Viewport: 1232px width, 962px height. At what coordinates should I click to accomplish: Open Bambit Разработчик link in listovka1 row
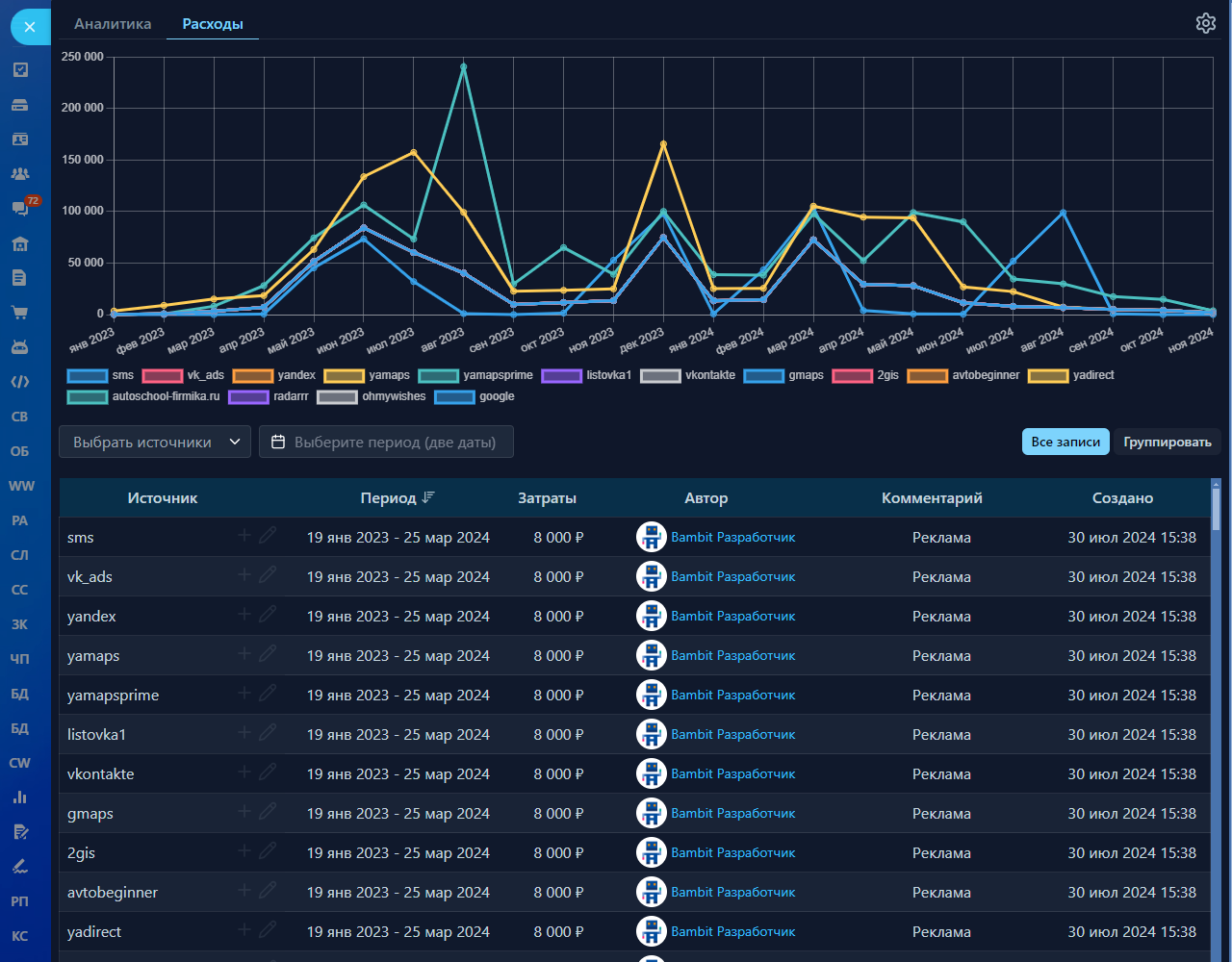click(x=733, y=734)
